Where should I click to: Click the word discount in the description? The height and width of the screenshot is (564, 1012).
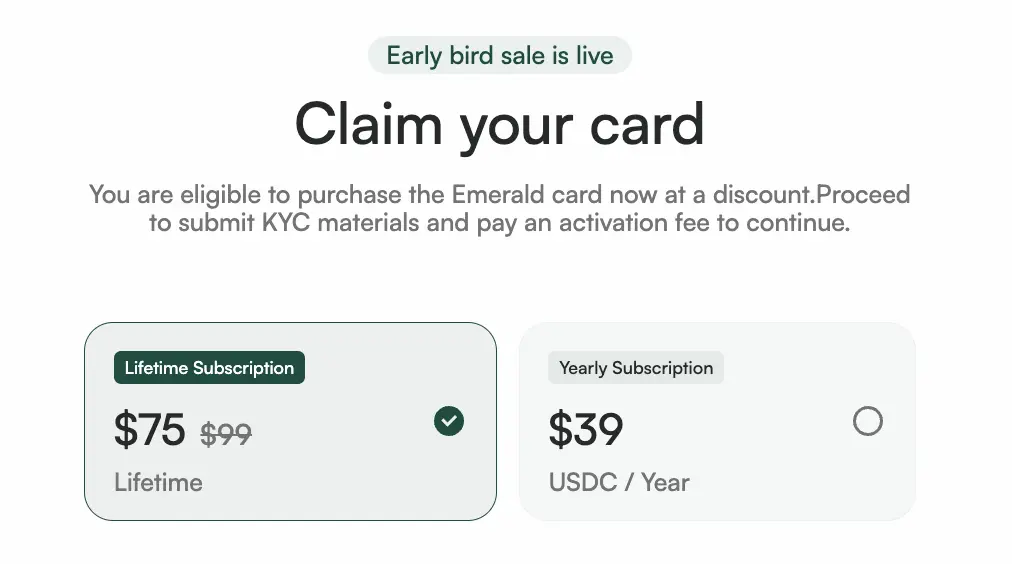[761, 194]
